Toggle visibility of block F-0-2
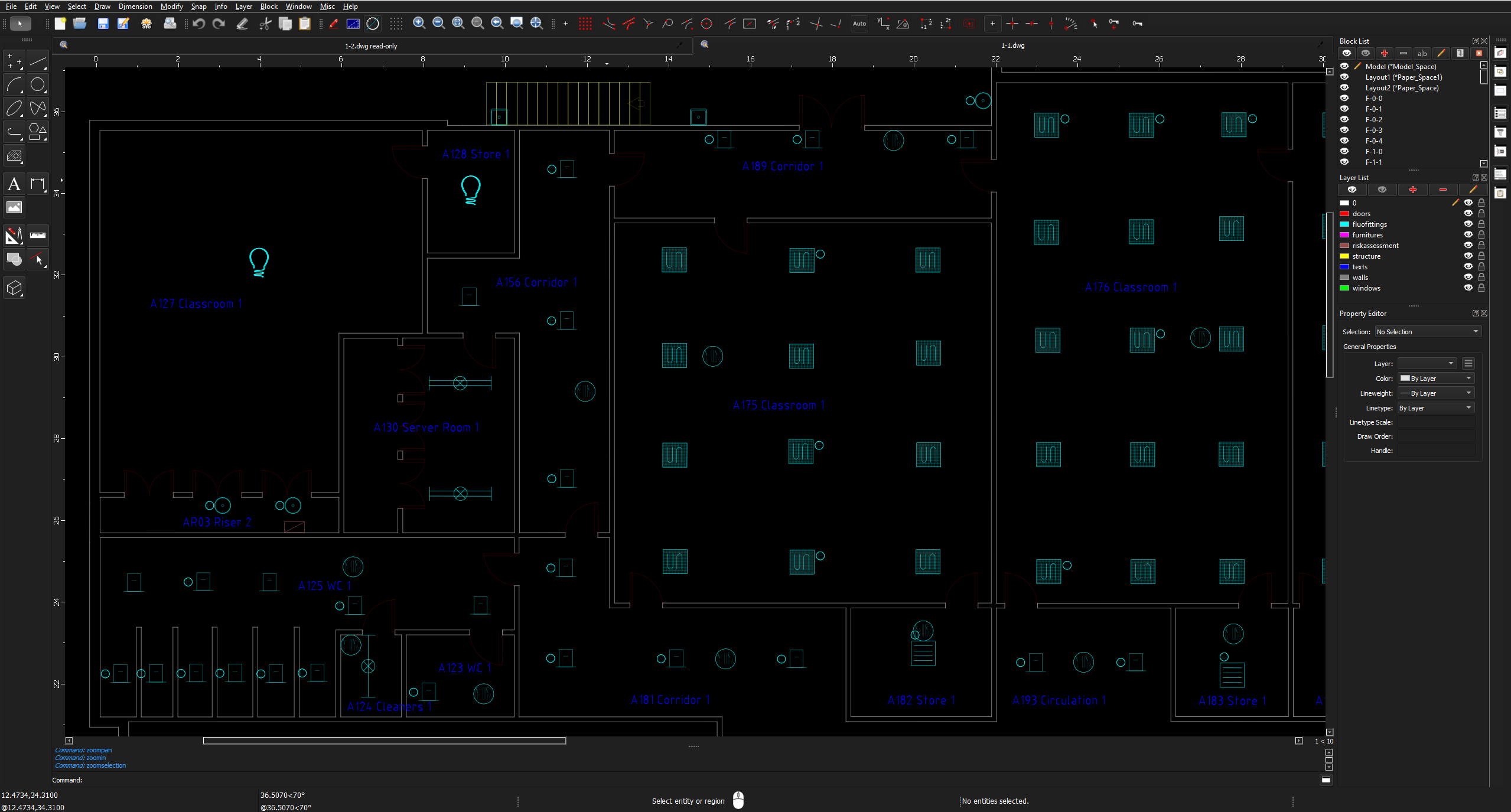This screenshot has width=1511, height=812. click(1344, 119)
